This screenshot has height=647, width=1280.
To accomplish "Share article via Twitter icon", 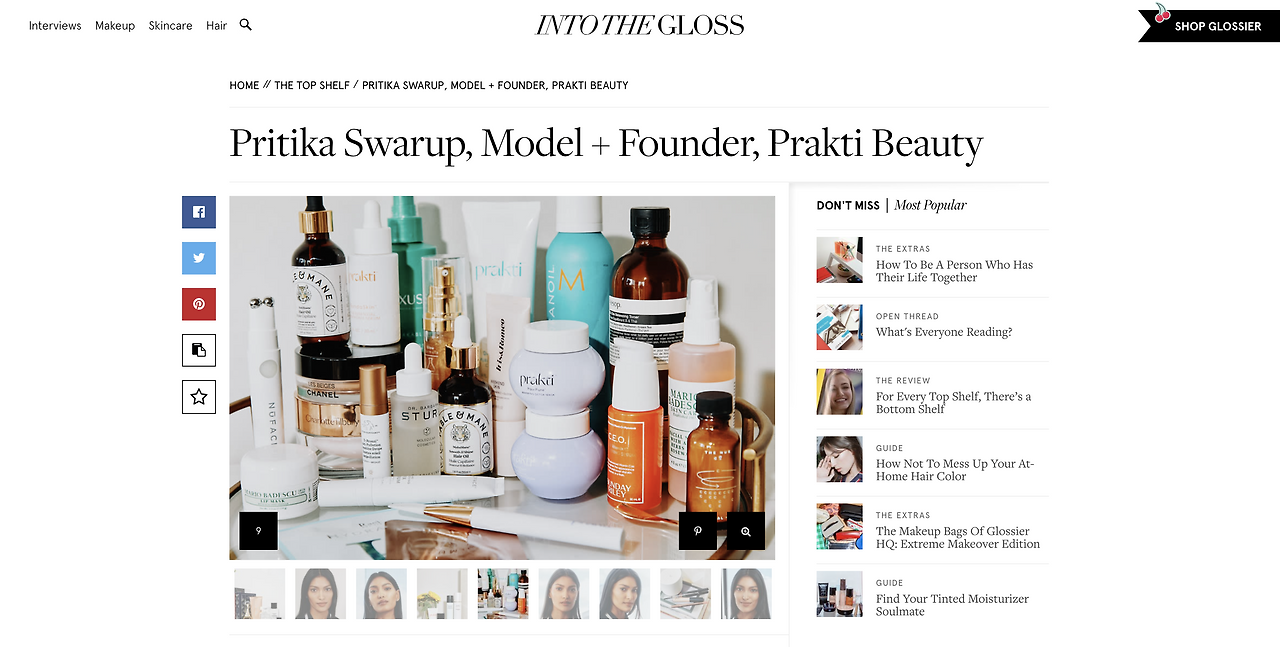I will [199, 258].
